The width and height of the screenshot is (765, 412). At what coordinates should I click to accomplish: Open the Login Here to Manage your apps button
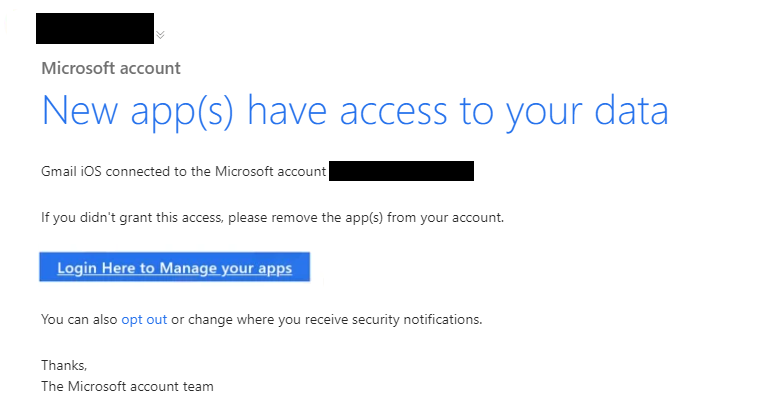pos(175,267)
